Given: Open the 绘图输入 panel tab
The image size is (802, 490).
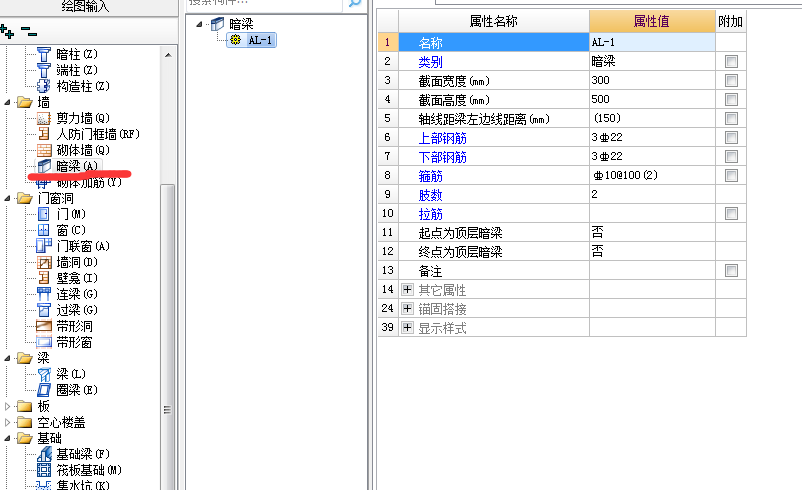Looking at the screenshot, I should (85, 6).
